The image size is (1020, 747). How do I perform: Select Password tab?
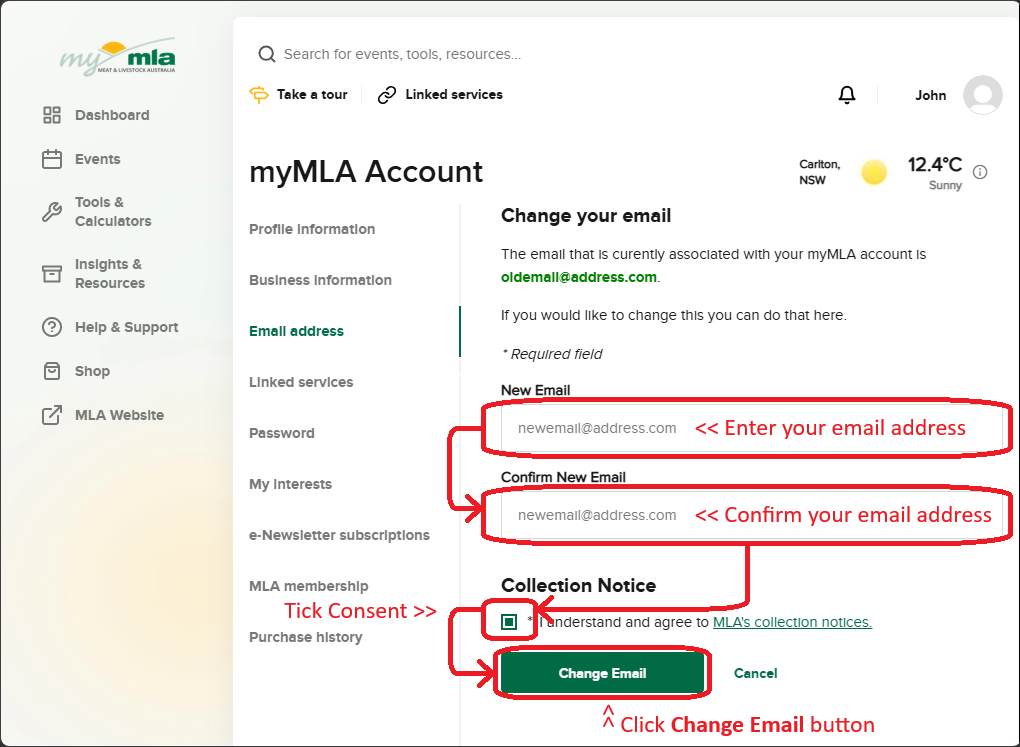point(282,433)
